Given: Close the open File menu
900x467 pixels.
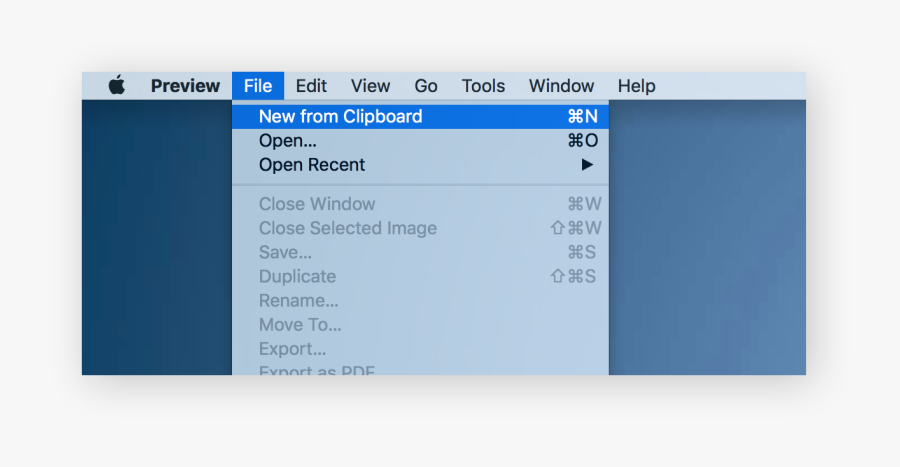Looking at the screenshot, I should 258,86.
